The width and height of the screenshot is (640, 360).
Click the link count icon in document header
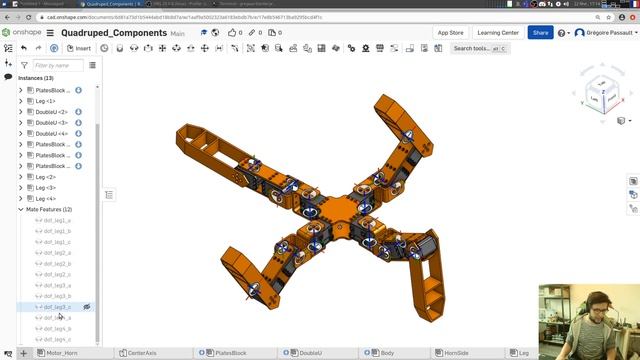click(x=252, y=33)
